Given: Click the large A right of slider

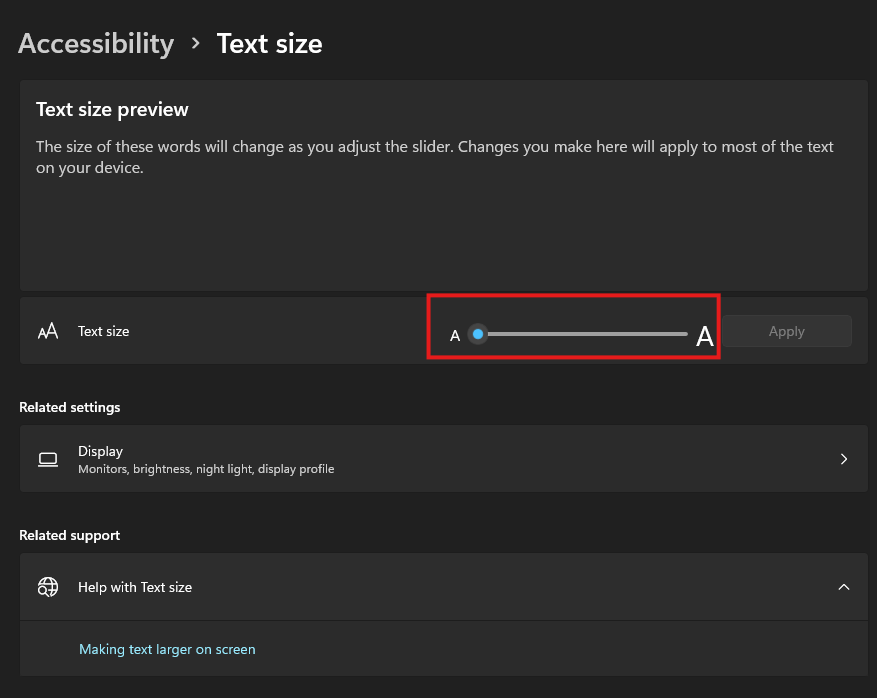Looking at the screenshot, I should pyautogui.click(x=704, y=337).
